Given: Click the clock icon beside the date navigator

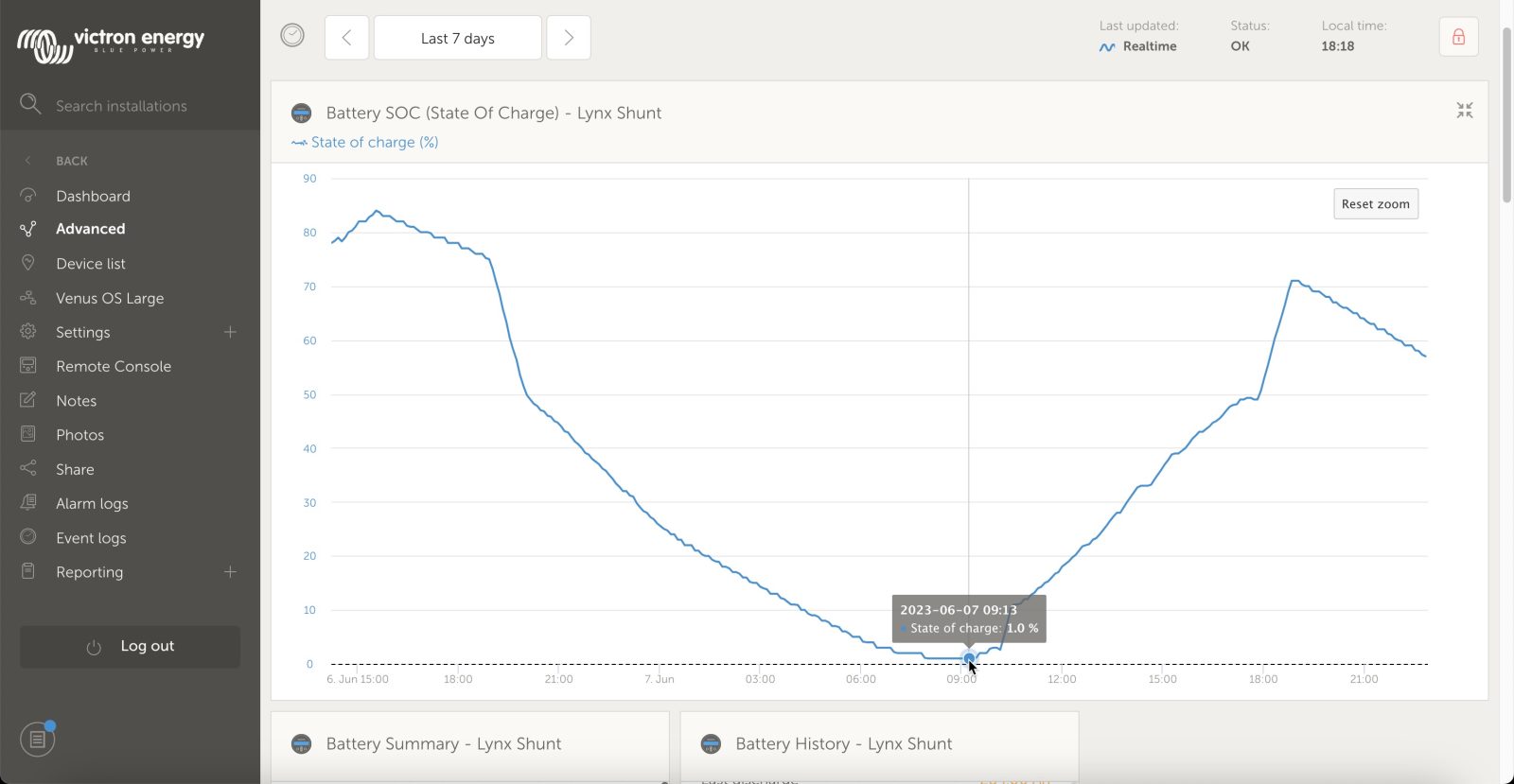Looking at the screenshot, I should 292,36.
